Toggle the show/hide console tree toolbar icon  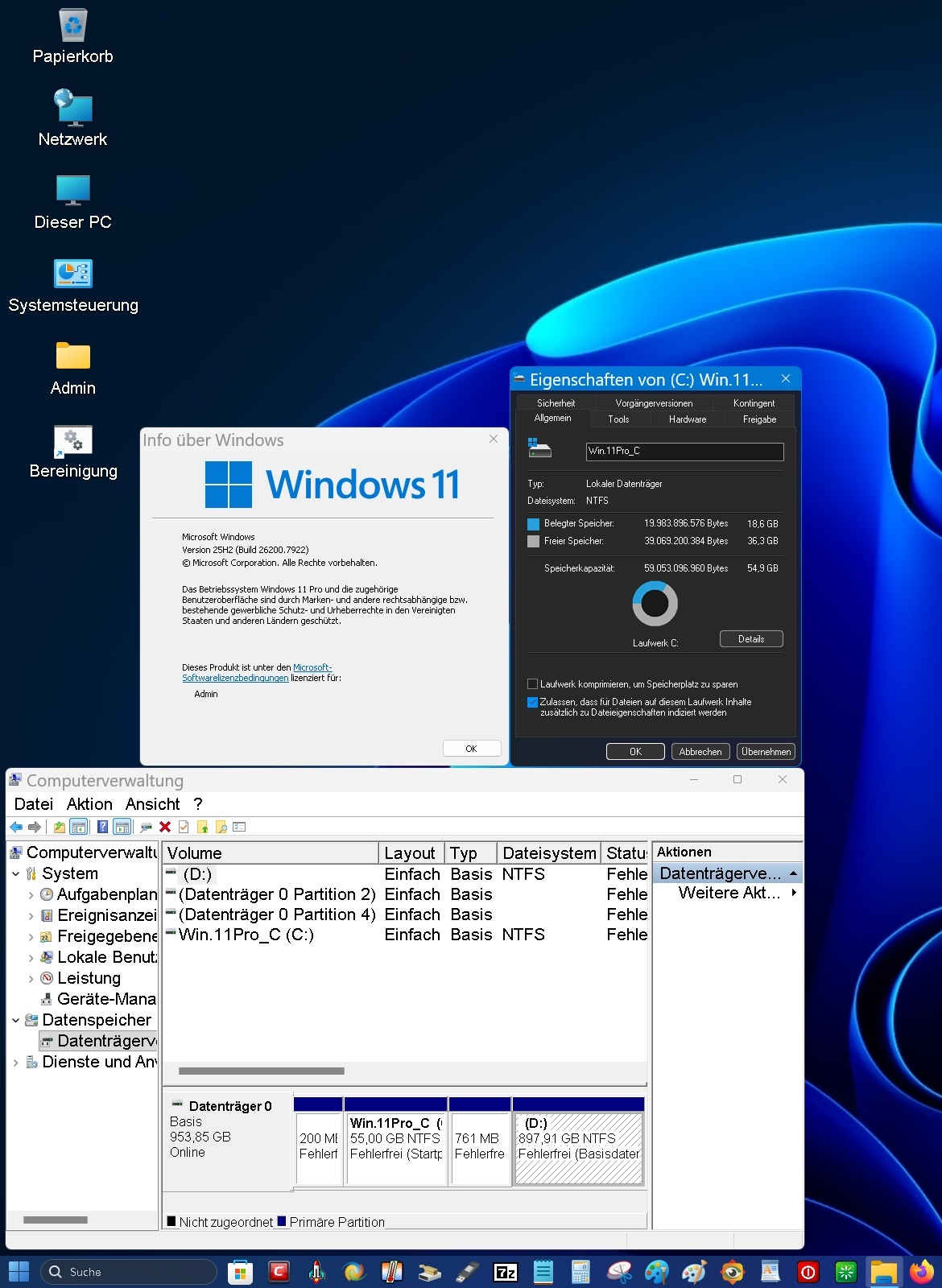click(78, 827)
